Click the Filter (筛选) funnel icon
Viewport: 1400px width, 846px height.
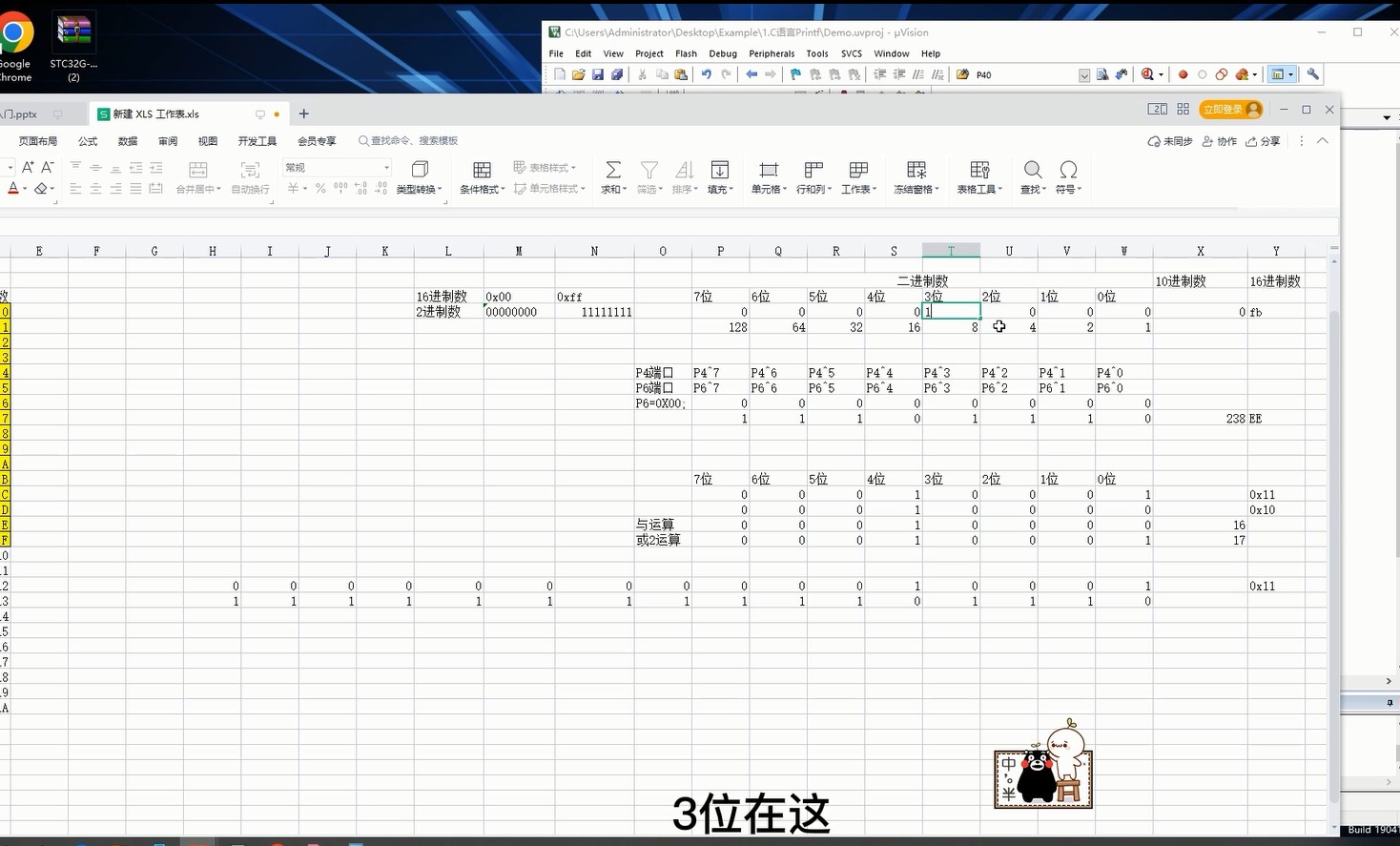click(x=649, y=170)
